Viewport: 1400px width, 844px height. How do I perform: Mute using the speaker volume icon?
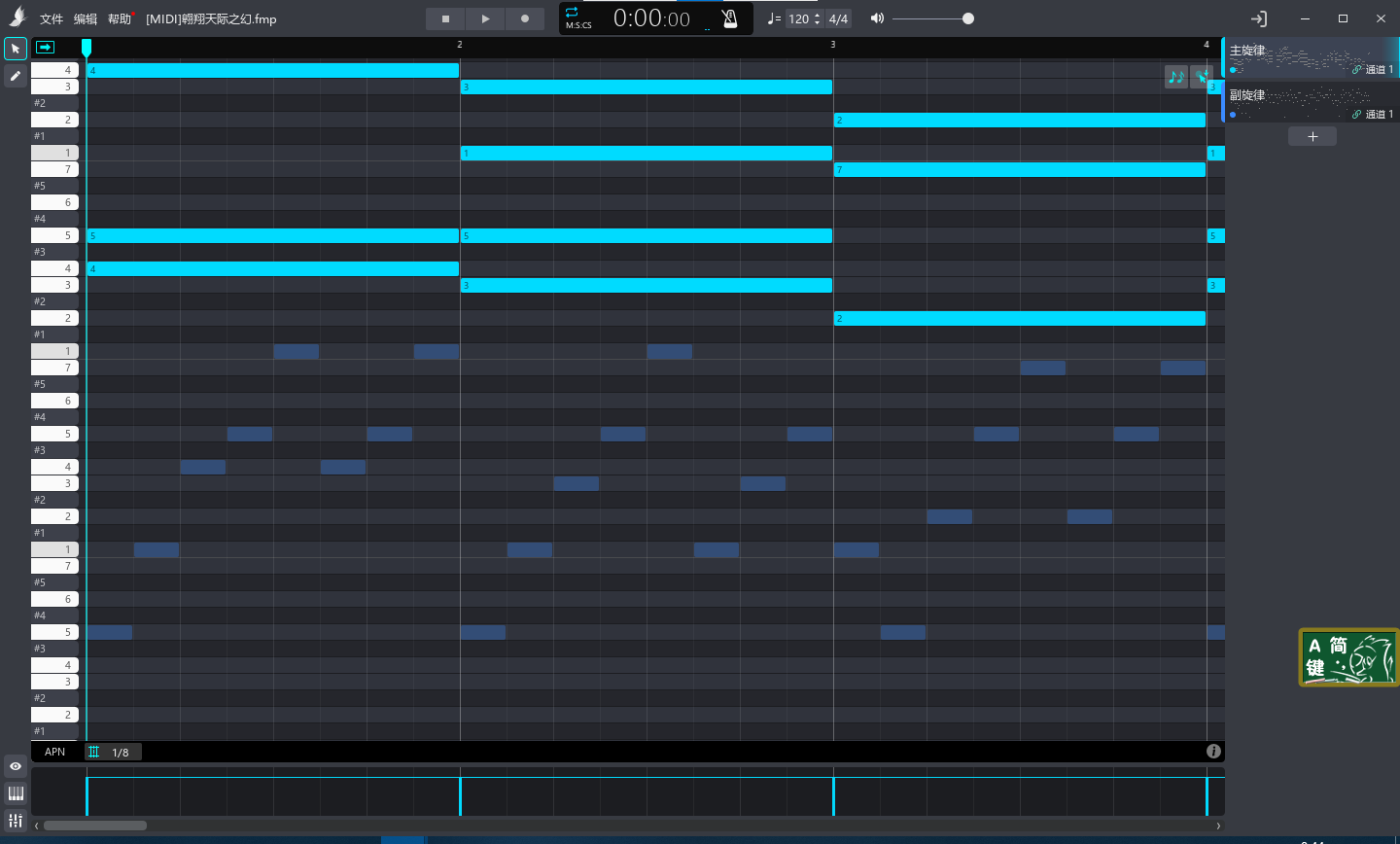[877, 18]
